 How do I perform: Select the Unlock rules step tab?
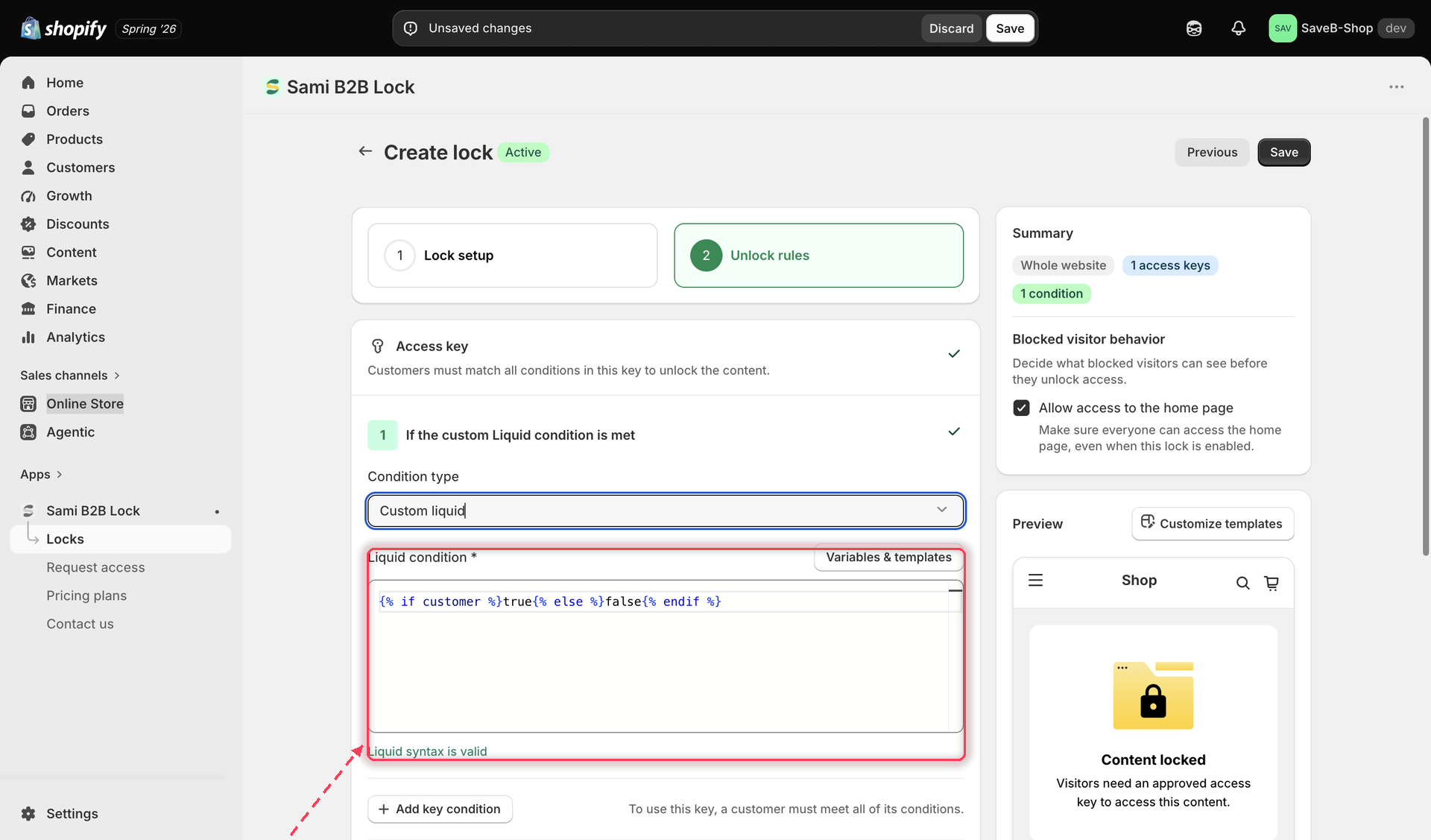click(818, 256)
